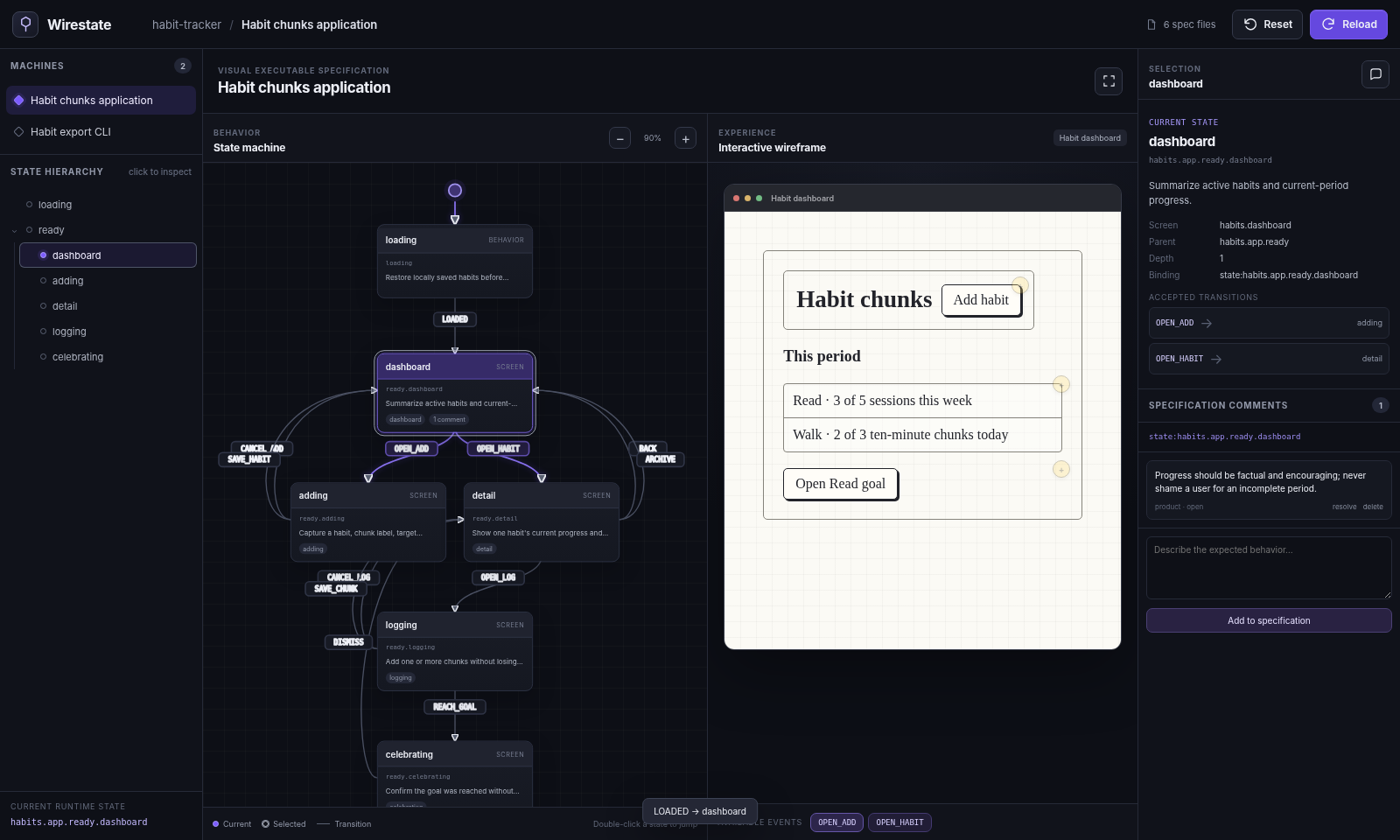Click the REACH_GOAL transition label
1400x840 pixels.
click(x=455, y=707)
